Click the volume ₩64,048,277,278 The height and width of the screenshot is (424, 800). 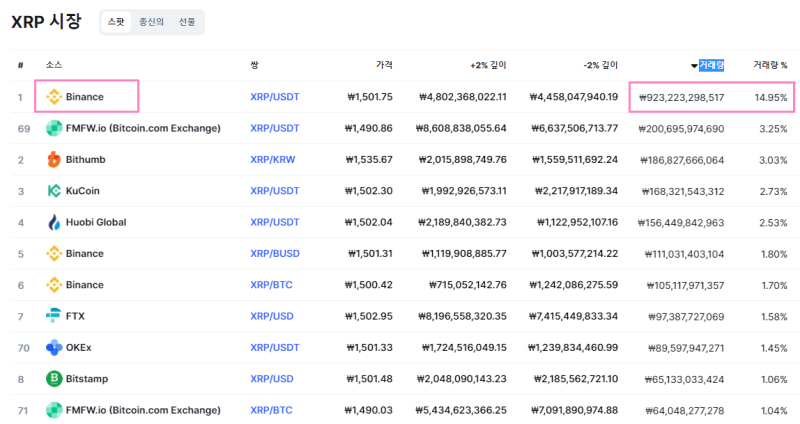685,411
